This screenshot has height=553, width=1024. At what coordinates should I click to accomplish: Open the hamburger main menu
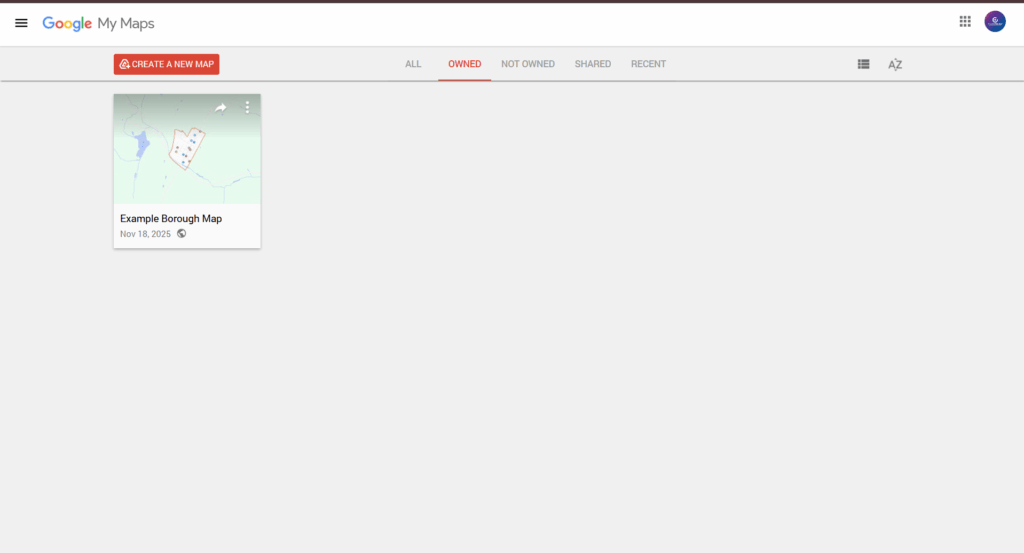[21, 24]
